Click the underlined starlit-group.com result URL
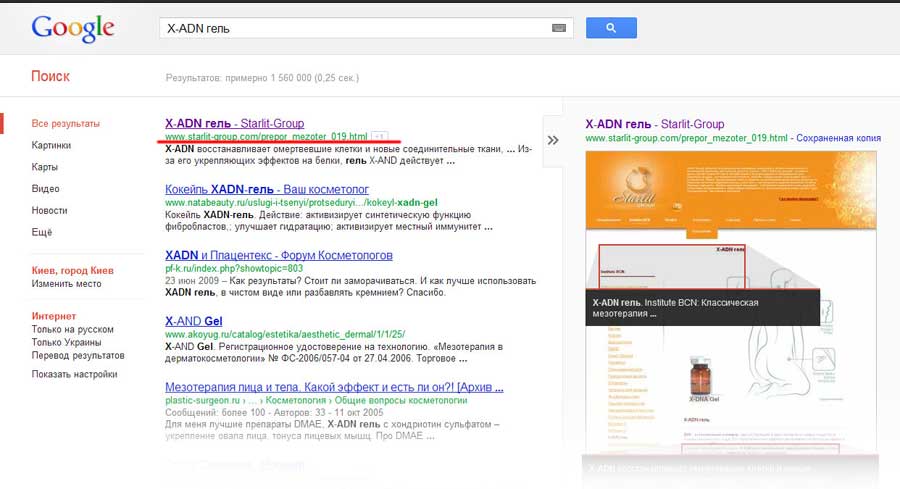 click(266, 137)
